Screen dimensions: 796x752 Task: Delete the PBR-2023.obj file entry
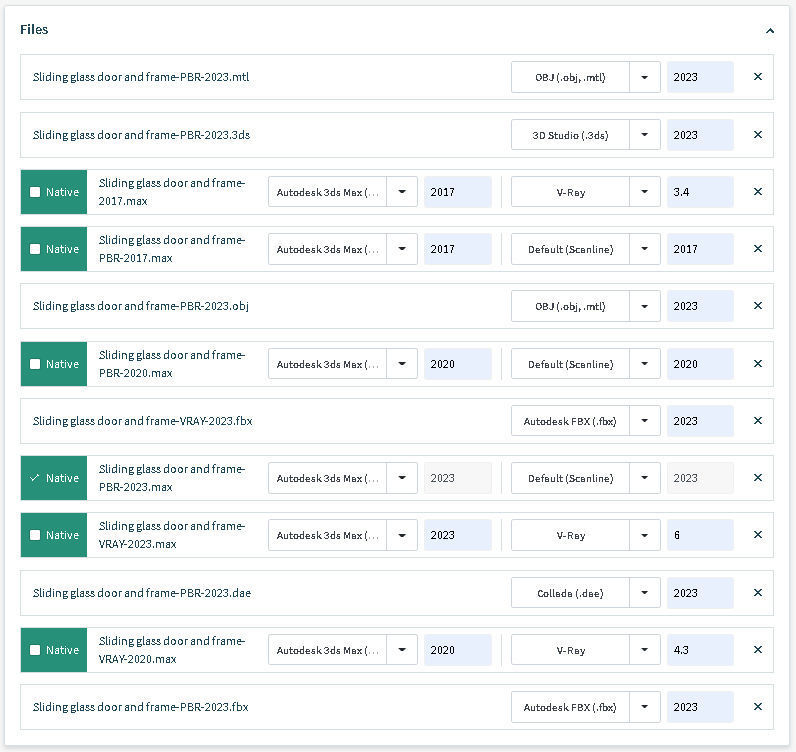pyautogui.click(x=757, y=306)
